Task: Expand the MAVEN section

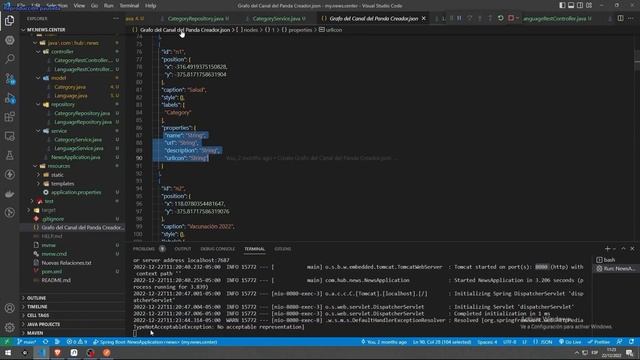Action: (35, 333)
